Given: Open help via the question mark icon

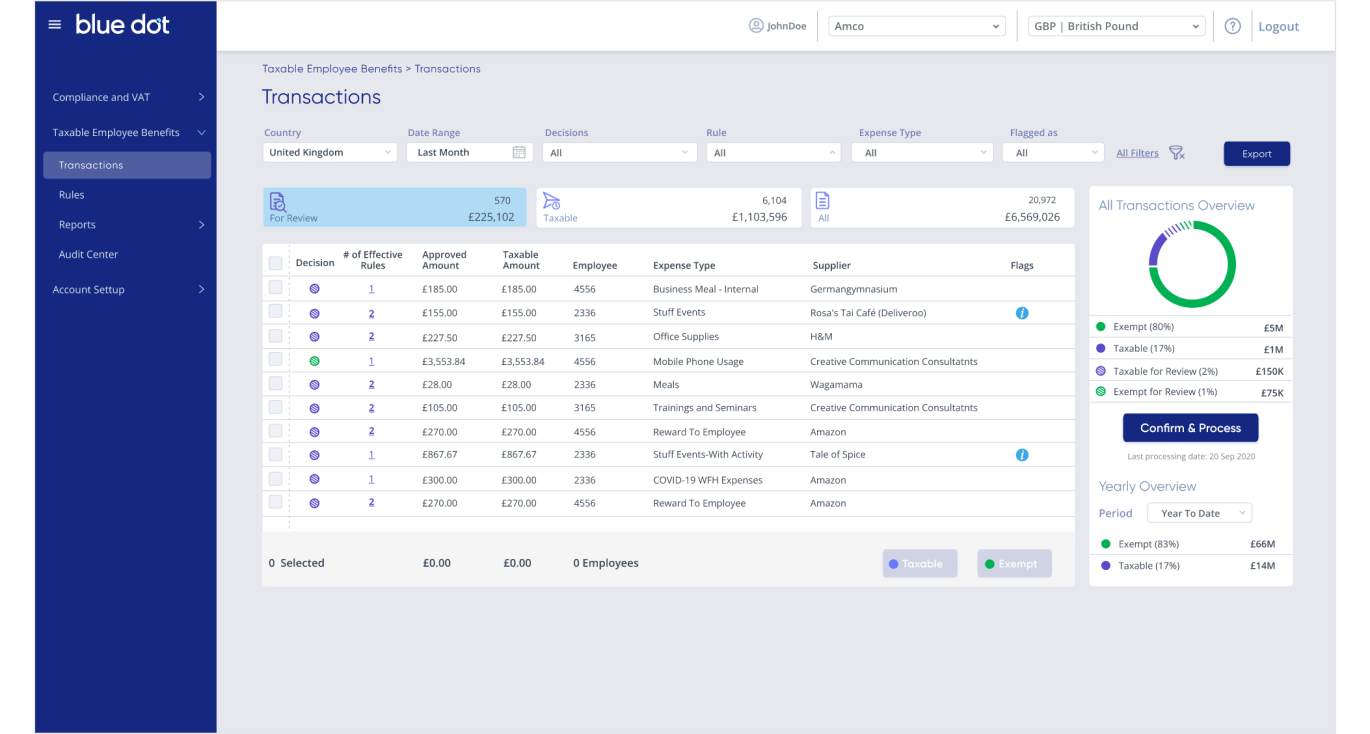Looking at the screenshot, I should pyautogui.click(x=1232, y=26).
